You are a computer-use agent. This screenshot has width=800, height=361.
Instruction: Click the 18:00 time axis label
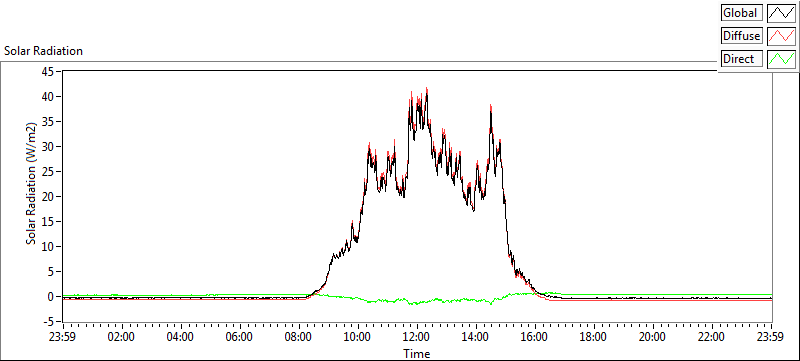click(x=594, y=337)
